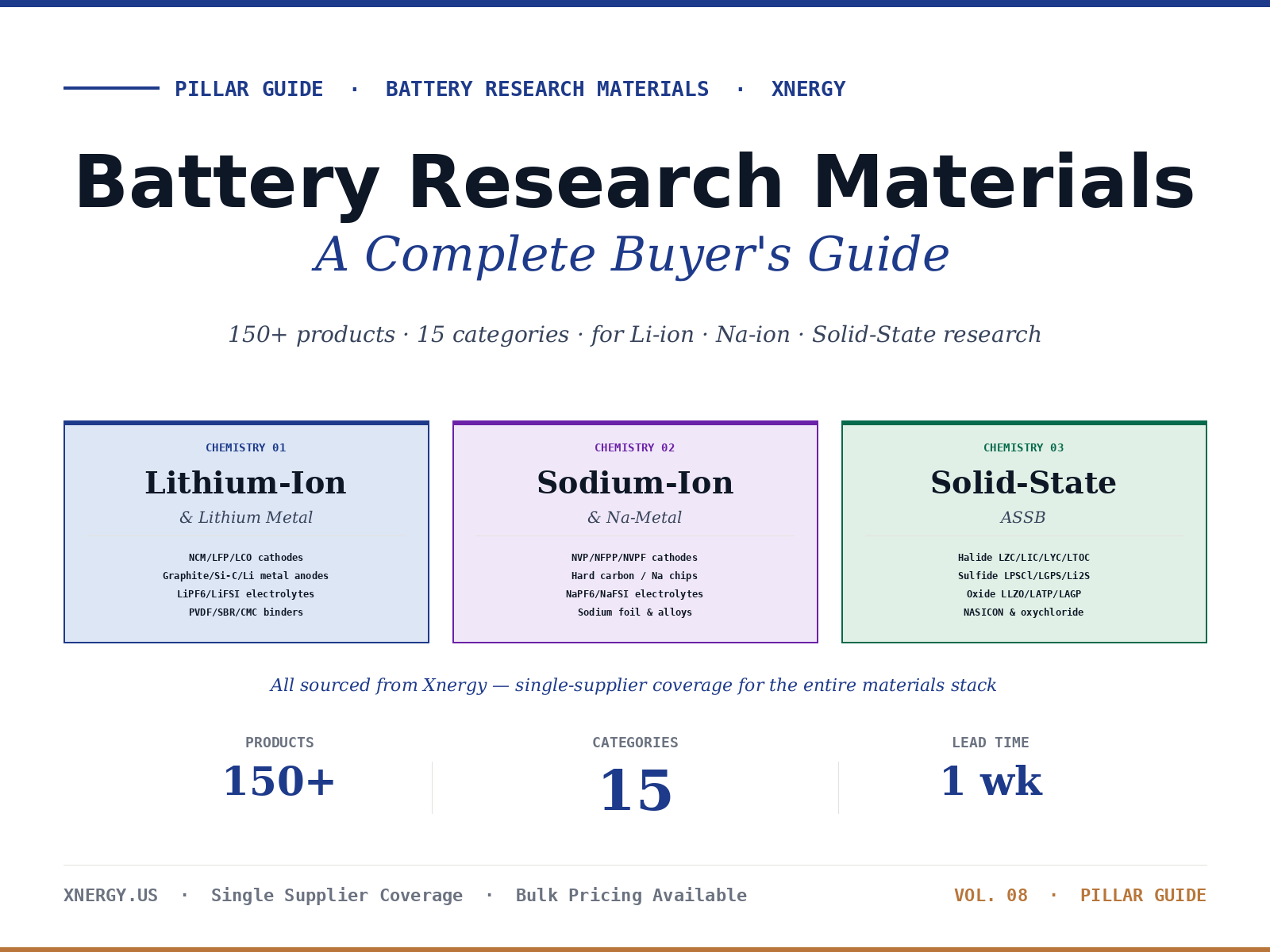Image resolution: width=1270 pixels, height=952 pixels.
Task: Click the "A Complete Buyer's Guide" subtitle
Action: tap(632, 255)
